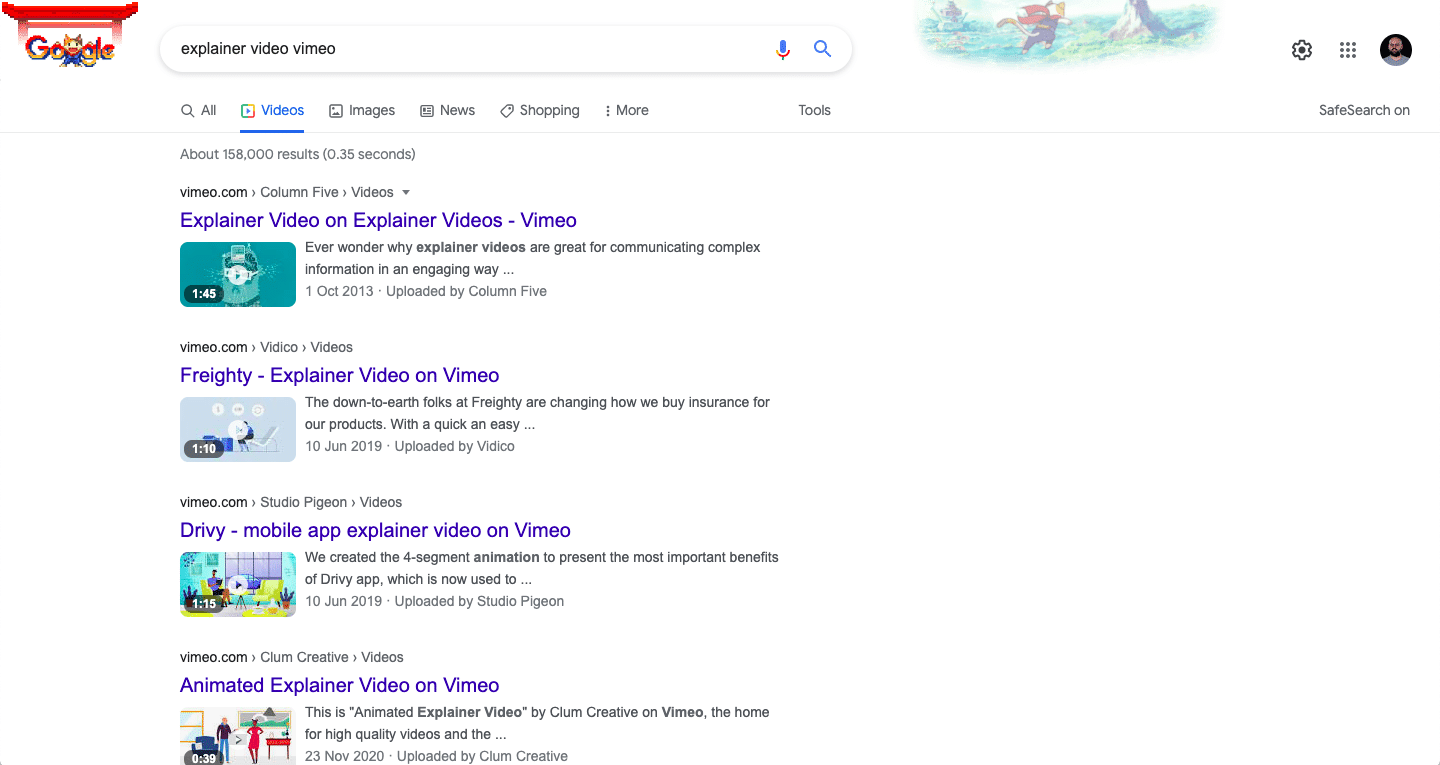Image resolution: width=1440 pixels, height=765 pixels.
Task: Open 'Explainer Video on Explainer Videos - Vimeo' result
Action: tap(378, 220)
